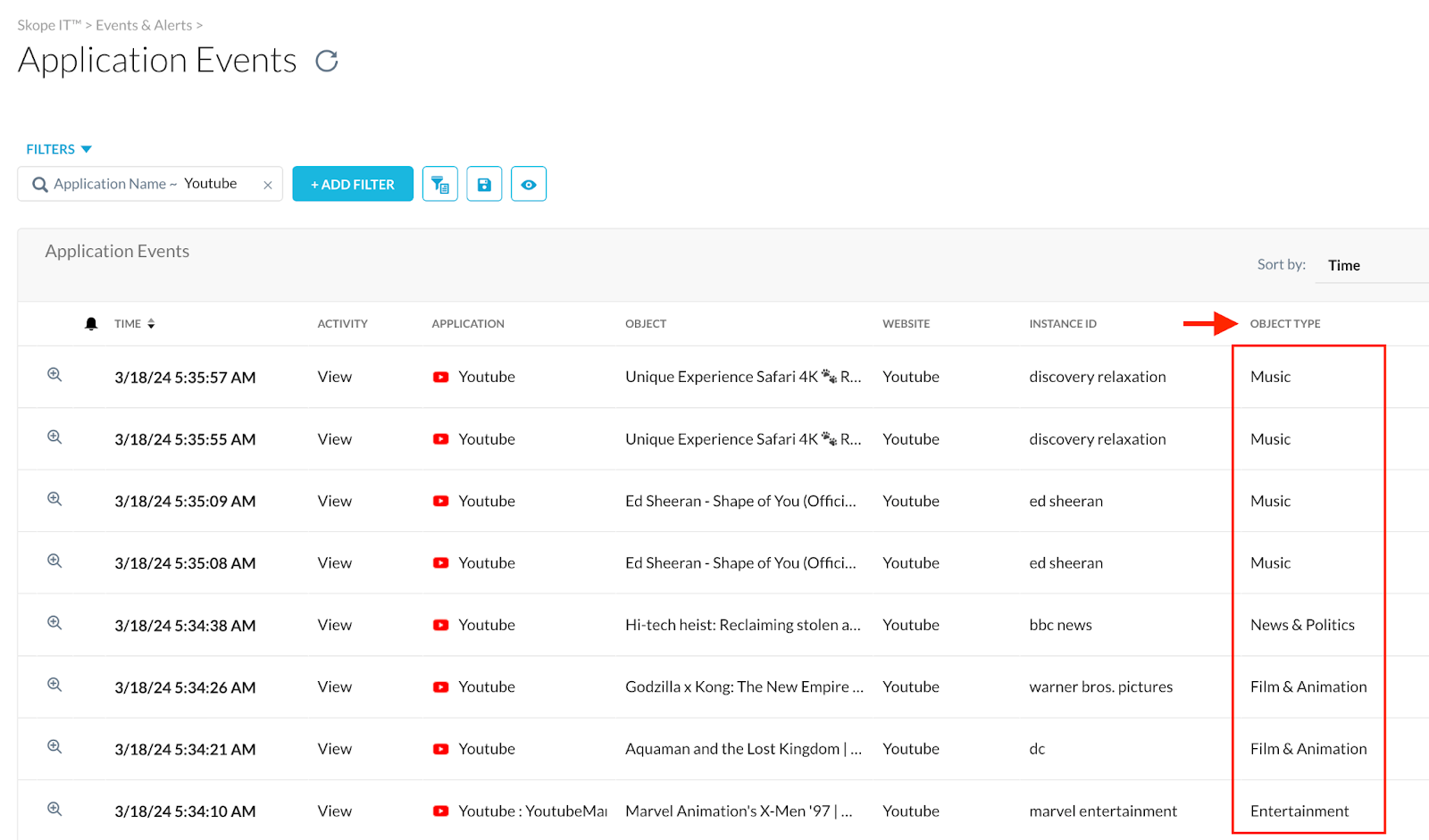Go to Skope IT breadcrumb

click(x=49, y=25)
